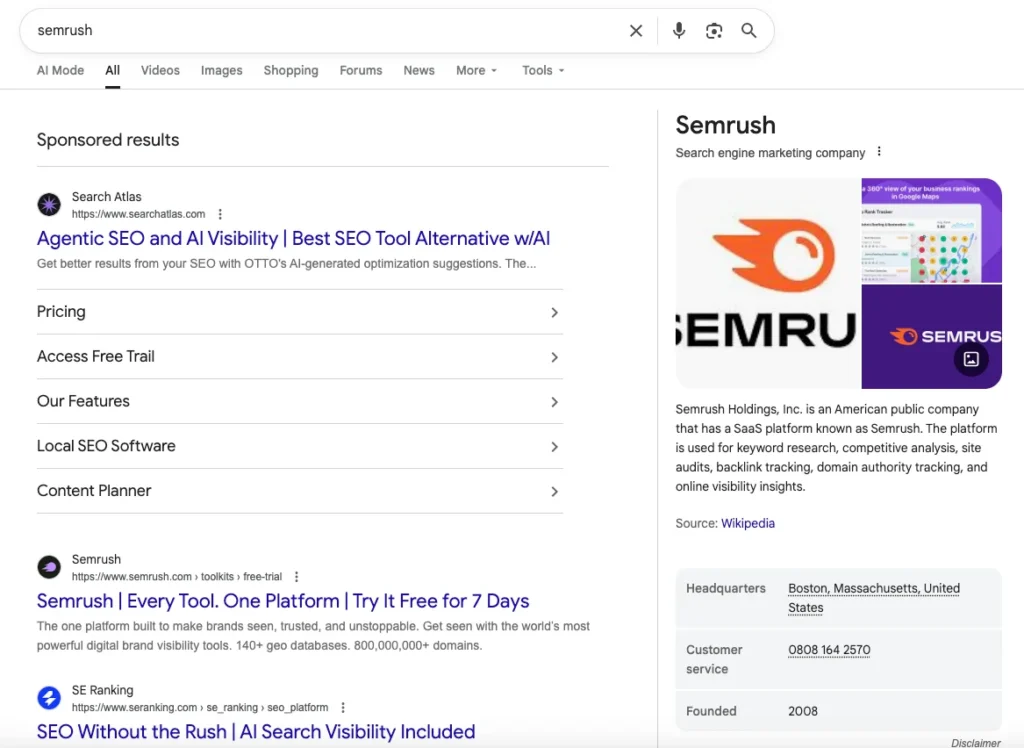1024x748 pixels.
Task: Open the Agentic SEO and AI Visibility result
Action: click(293, 238)
